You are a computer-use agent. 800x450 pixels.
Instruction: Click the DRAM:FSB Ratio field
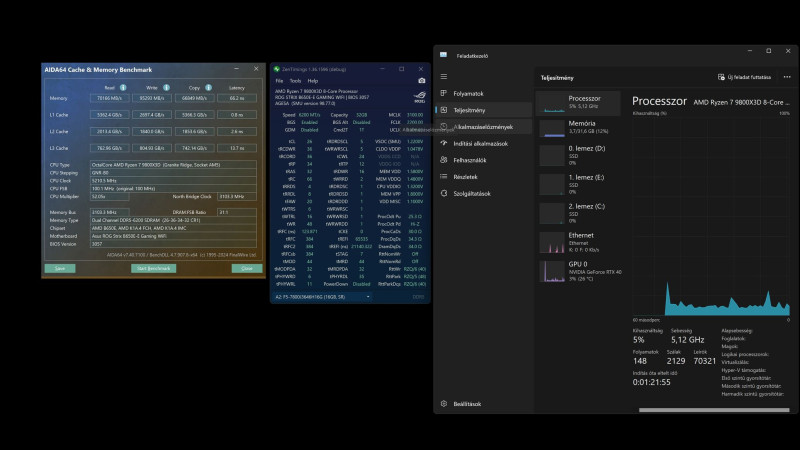[x=237, y=212]
